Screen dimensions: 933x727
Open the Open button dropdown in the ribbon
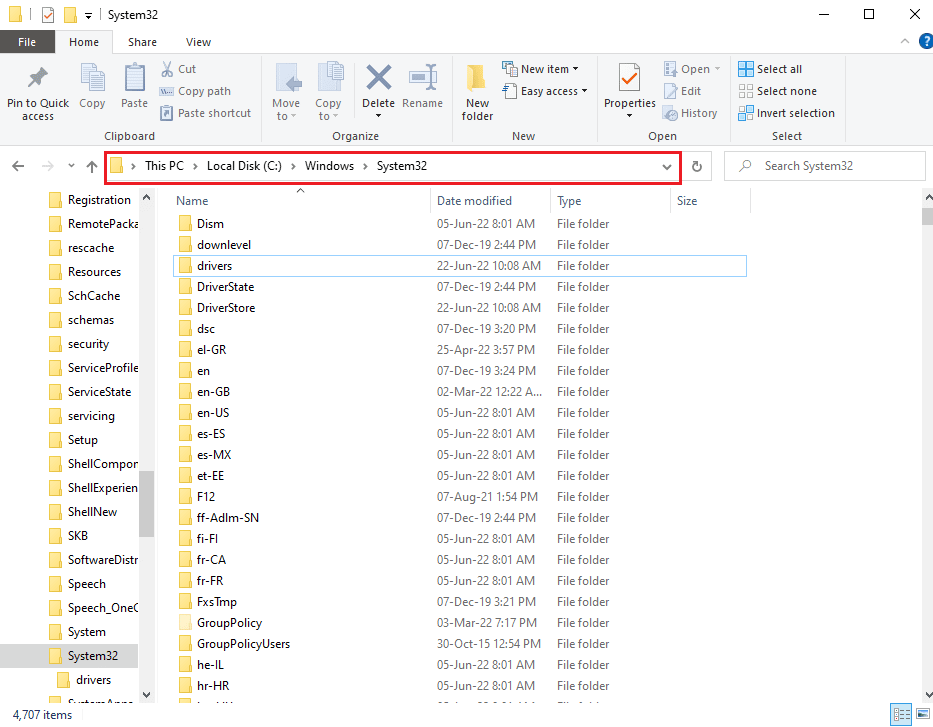[x=717, y=69]
